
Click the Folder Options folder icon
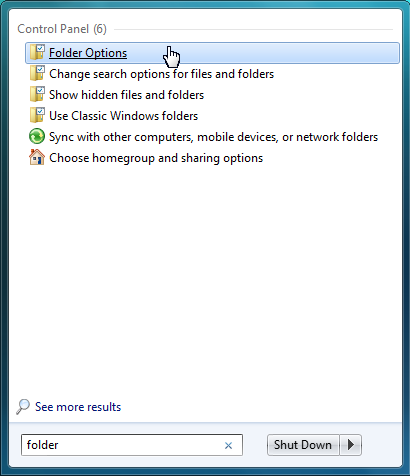tap(37, 53)
